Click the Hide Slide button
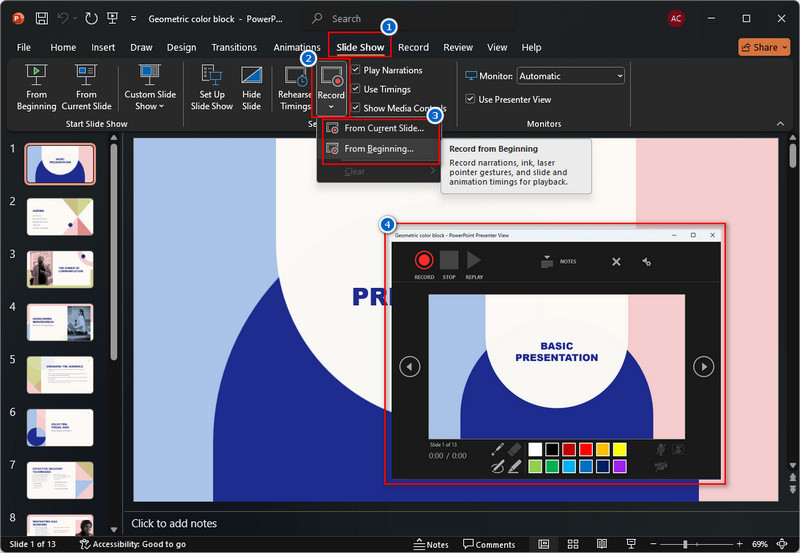This screenshot has height=553, width=800. click(251, 87)
